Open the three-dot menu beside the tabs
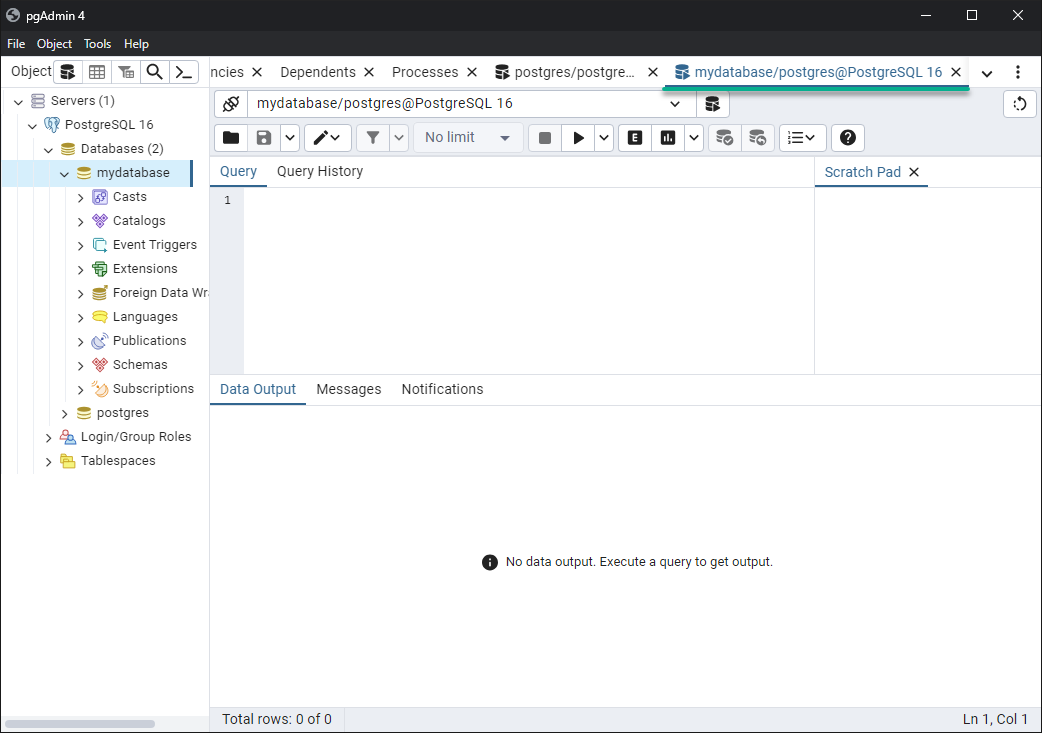The height and width of the screenshot is (733, 1042). point(1017,72)
